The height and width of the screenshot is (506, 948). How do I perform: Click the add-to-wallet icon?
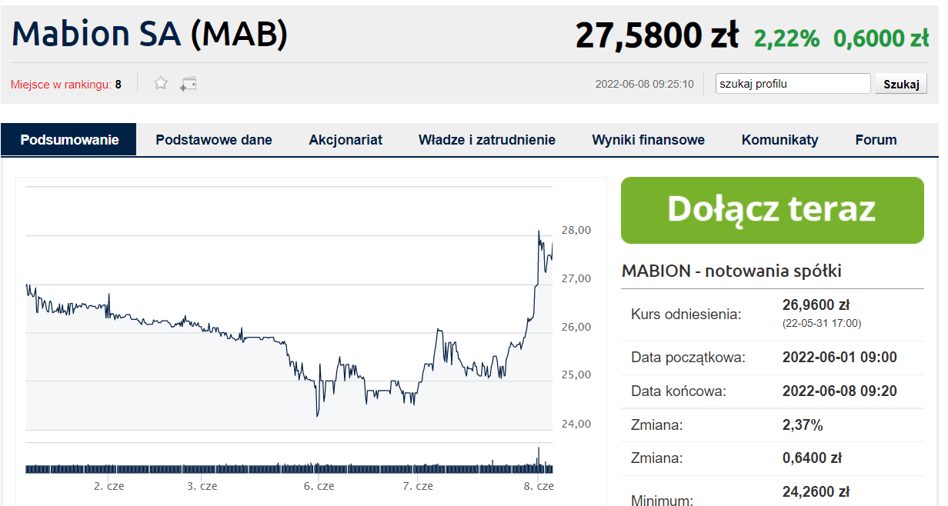188,84
